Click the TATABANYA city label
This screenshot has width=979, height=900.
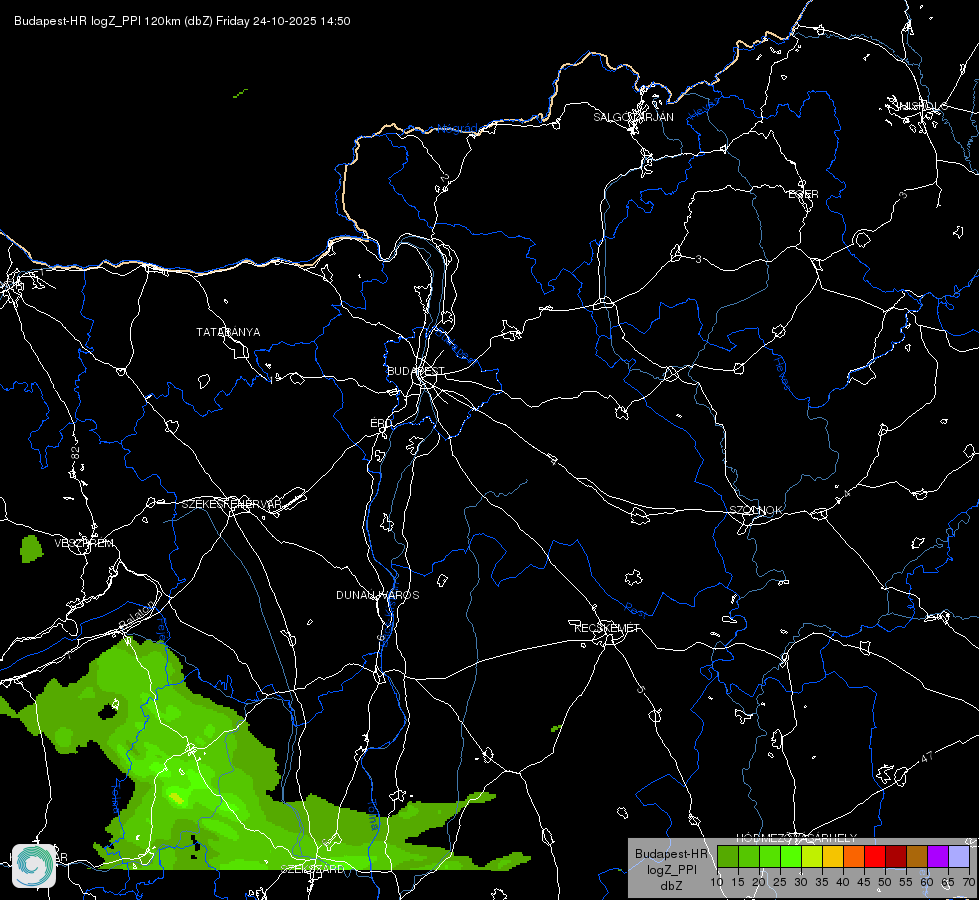click(228, 332)
